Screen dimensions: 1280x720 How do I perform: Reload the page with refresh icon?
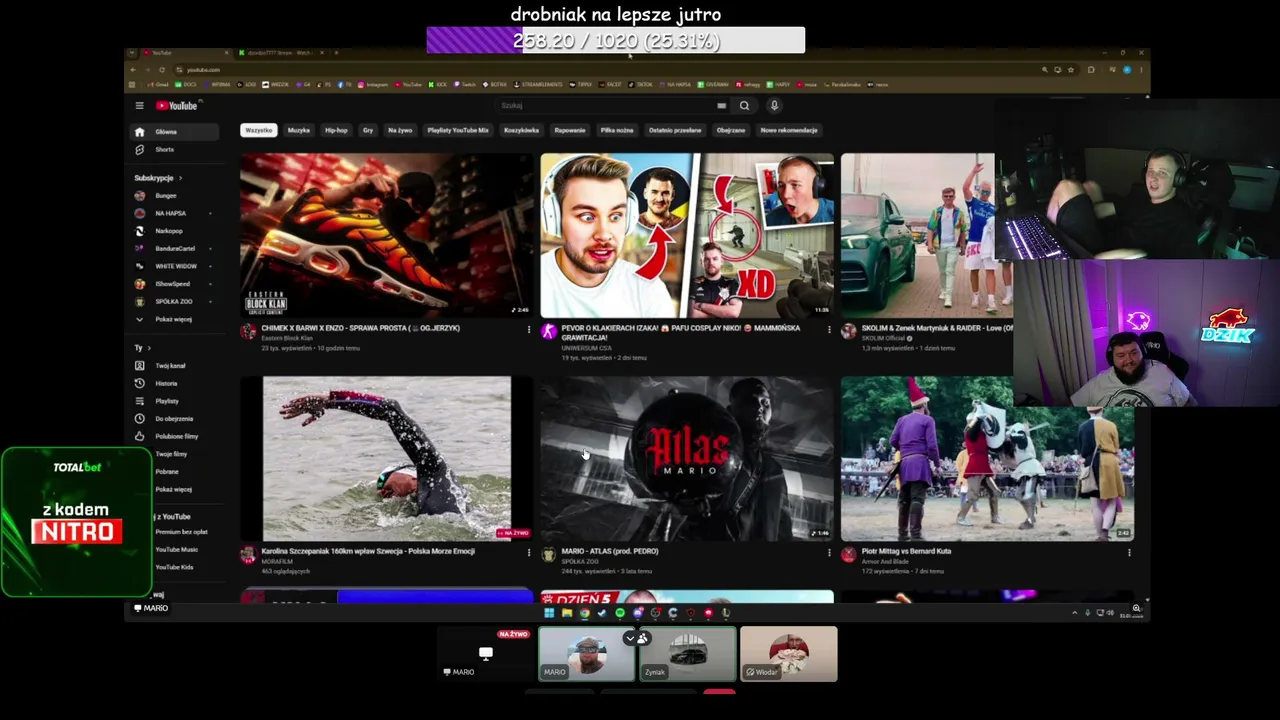click(x=161, y=69)
